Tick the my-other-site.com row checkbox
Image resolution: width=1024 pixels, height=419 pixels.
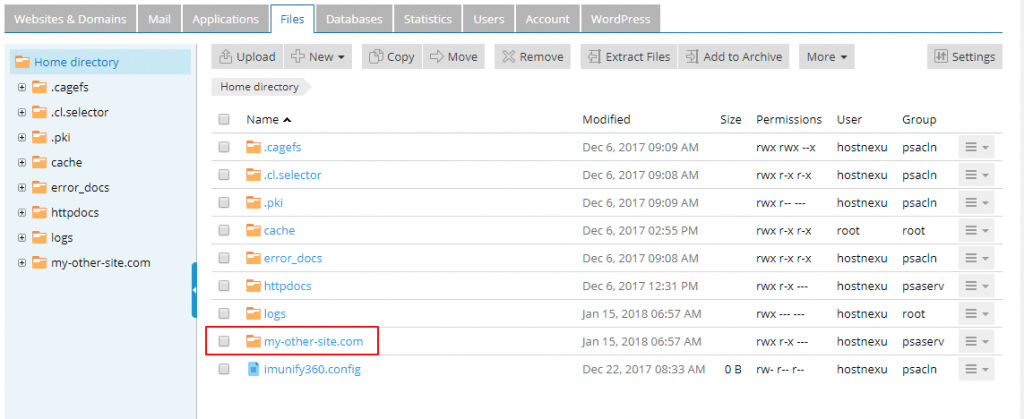pyautogui.click(x=224, y=342)
